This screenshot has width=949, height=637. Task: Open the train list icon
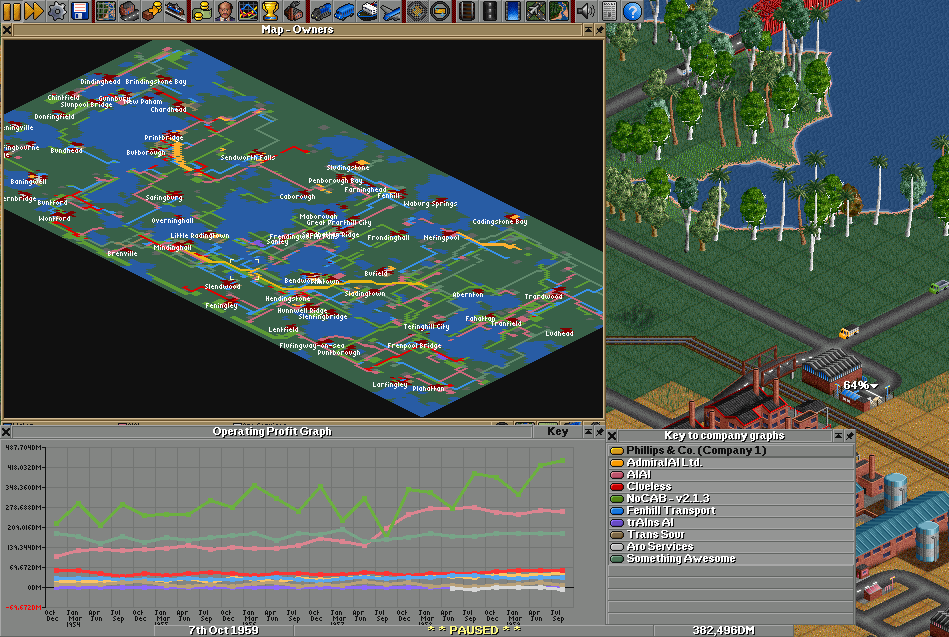(x=320, y=11)
